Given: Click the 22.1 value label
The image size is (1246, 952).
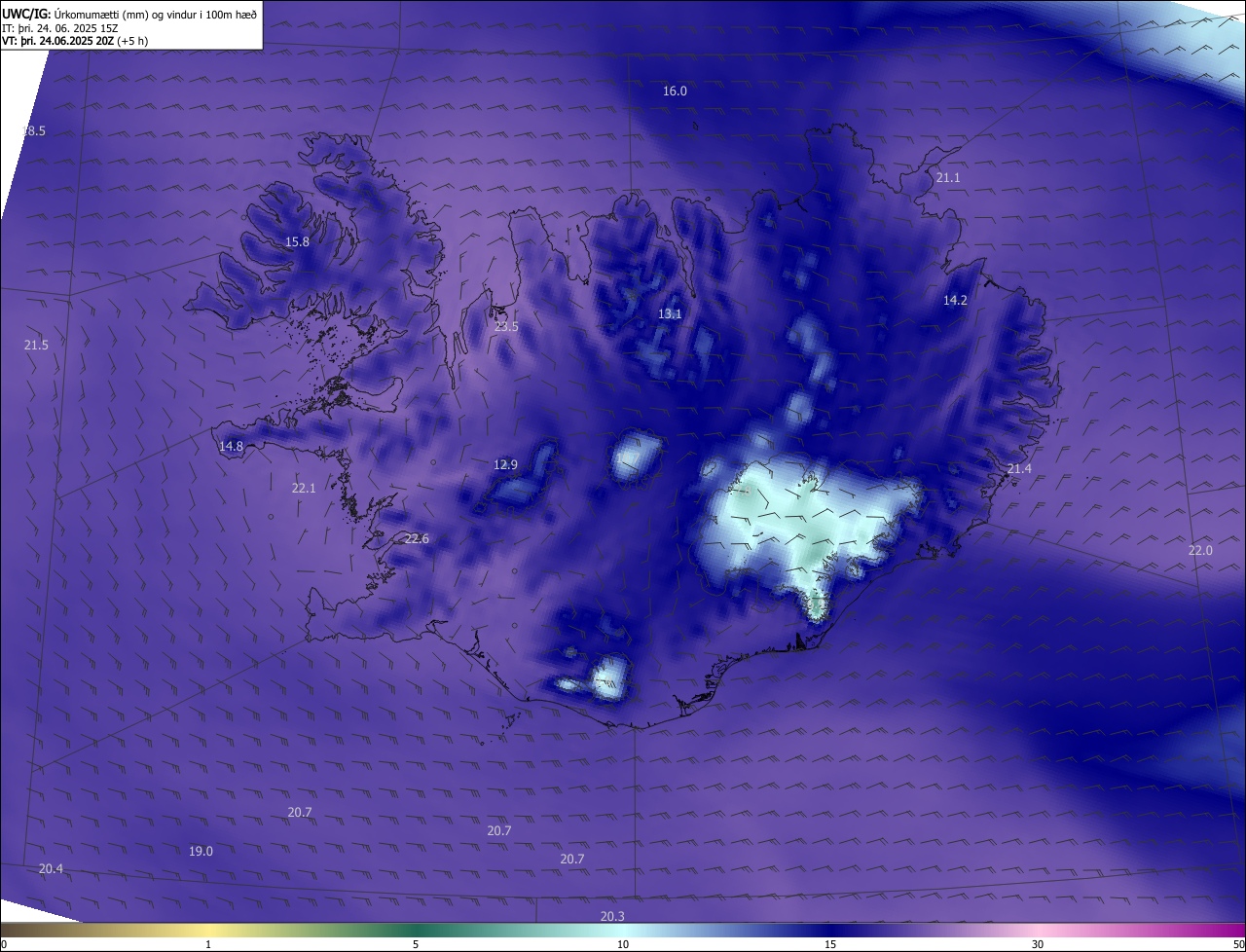Looking at the screenshot, I should click(x=304, y=488).
